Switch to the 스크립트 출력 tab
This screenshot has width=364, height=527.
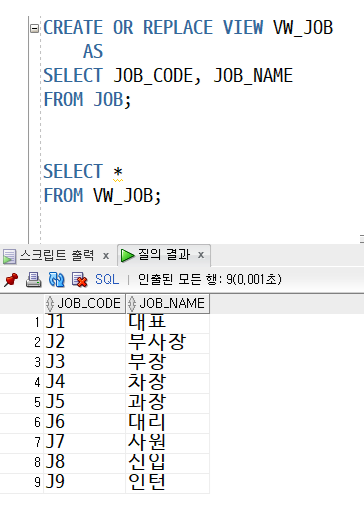point(56,255)
